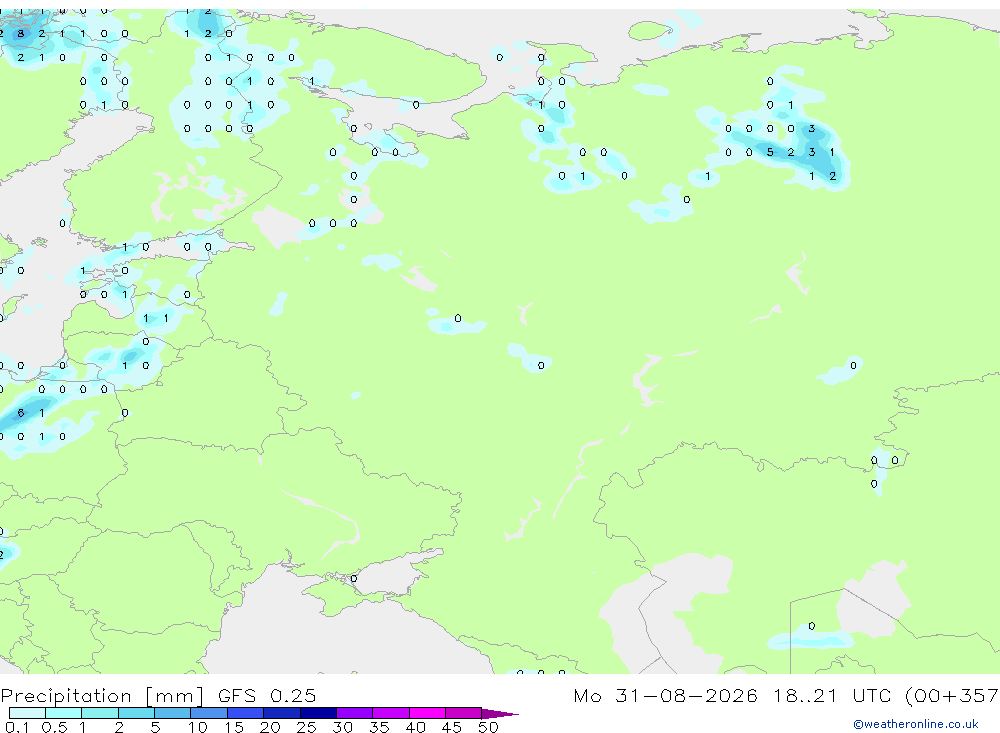Click the 5–10 mm legend color swatch
Viewport: 1000px width, 733px height.
(172, 713)
